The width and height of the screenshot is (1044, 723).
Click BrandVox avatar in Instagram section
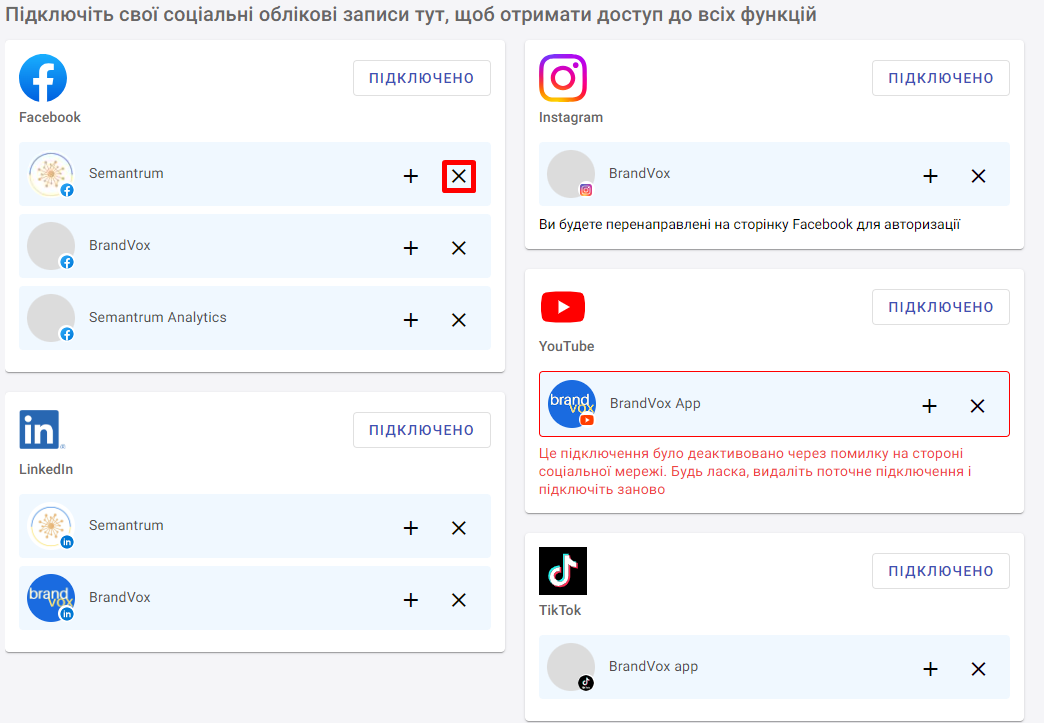point(571,174)
